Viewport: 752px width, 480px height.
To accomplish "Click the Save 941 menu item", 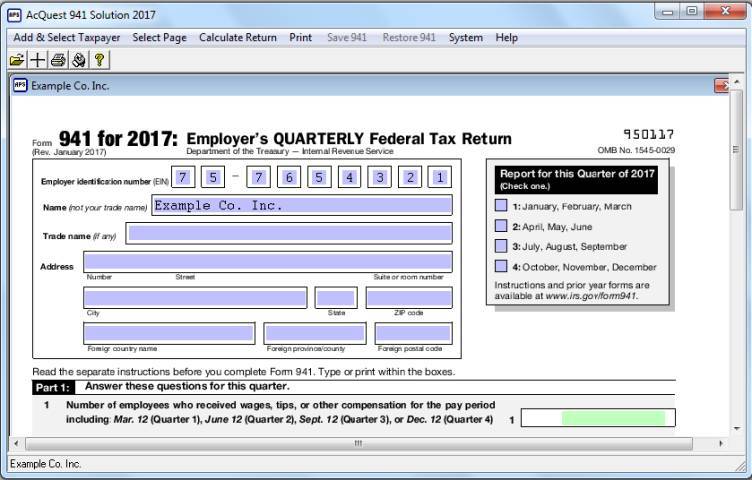I will (347, 37).
